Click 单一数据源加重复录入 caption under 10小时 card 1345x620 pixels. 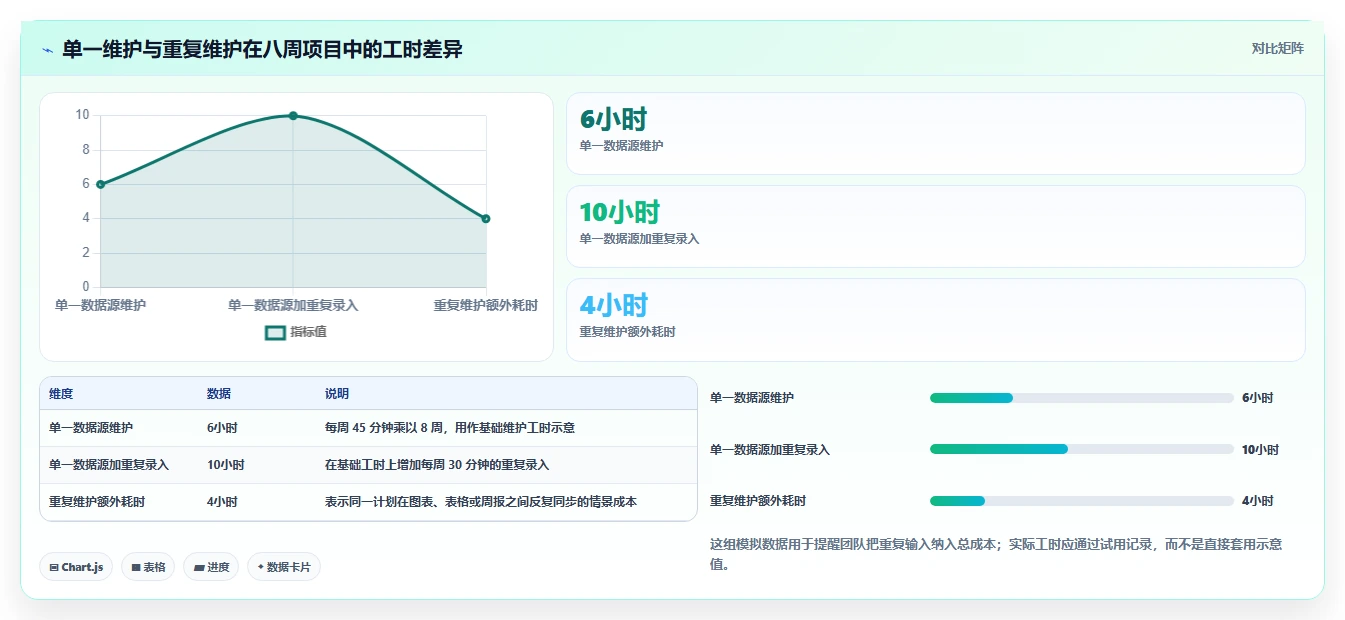(x=639, y=239)
